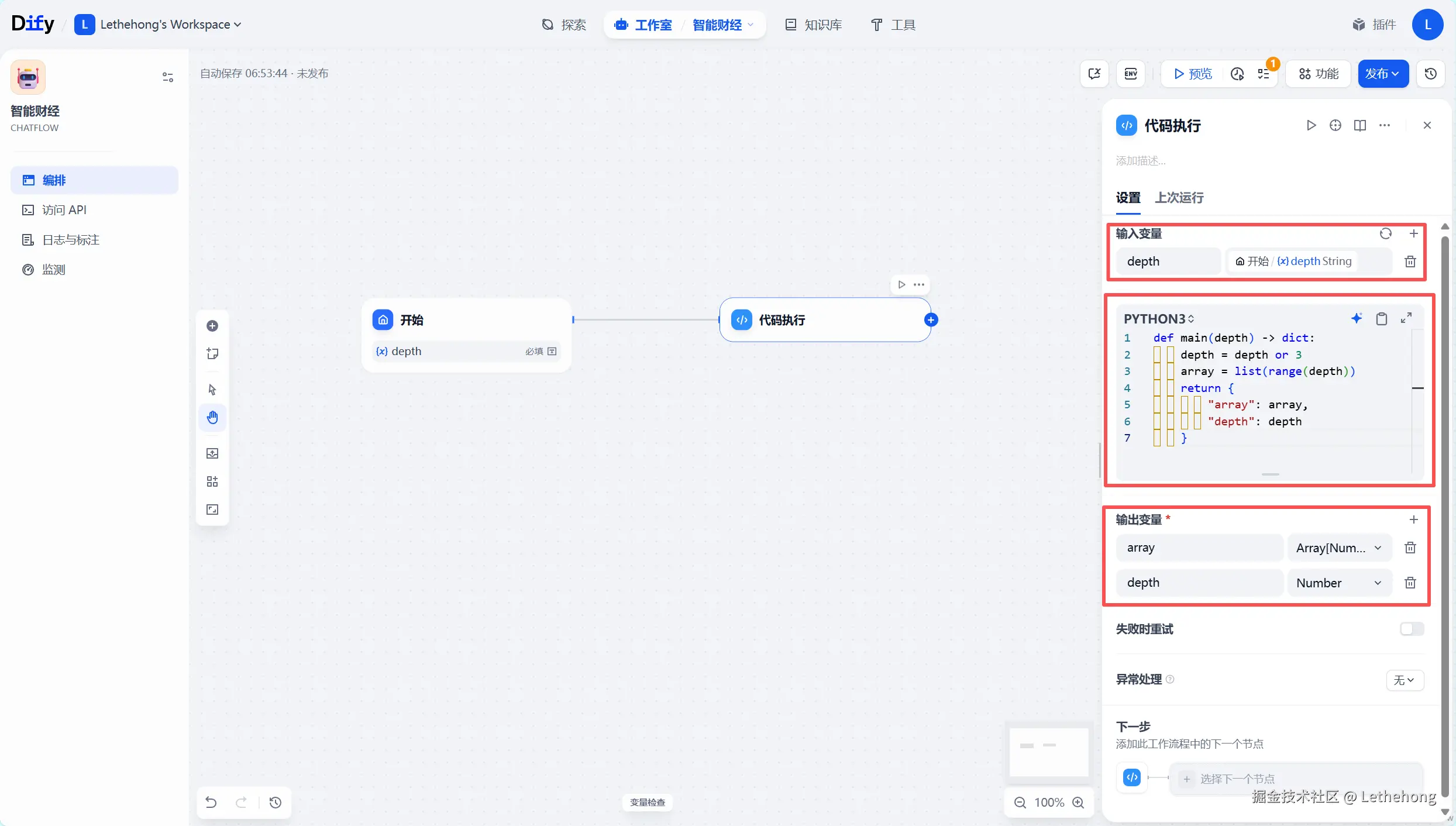The width and height of the screenshot is (1456, 826).
Task: Open the 访问 API menu item
Action: (64, 210)
